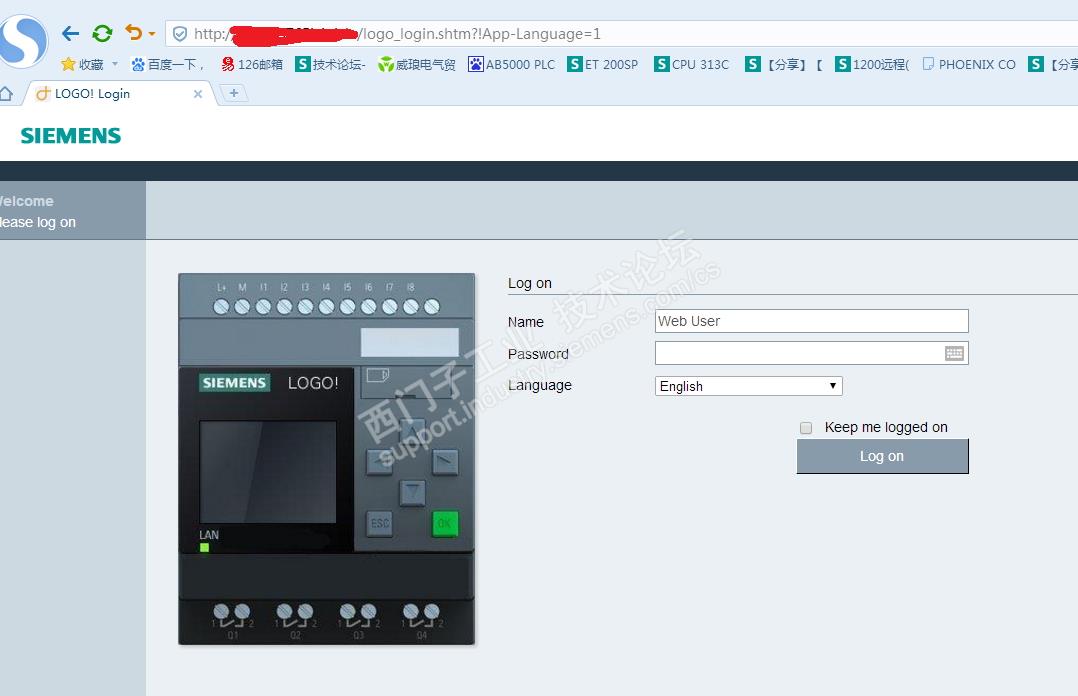Click the ESC key on LOGO! image
The height and width of the screenshot is (696, 1078).
click(380, 524)
